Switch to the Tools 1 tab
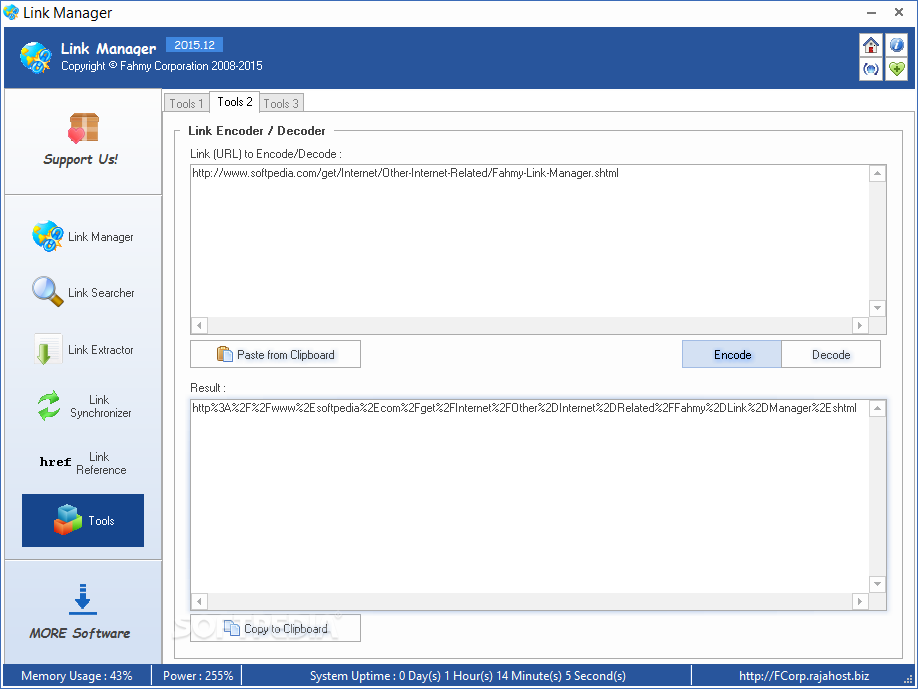918x689 pixels. pyautogui.click(x=186, y=103)
